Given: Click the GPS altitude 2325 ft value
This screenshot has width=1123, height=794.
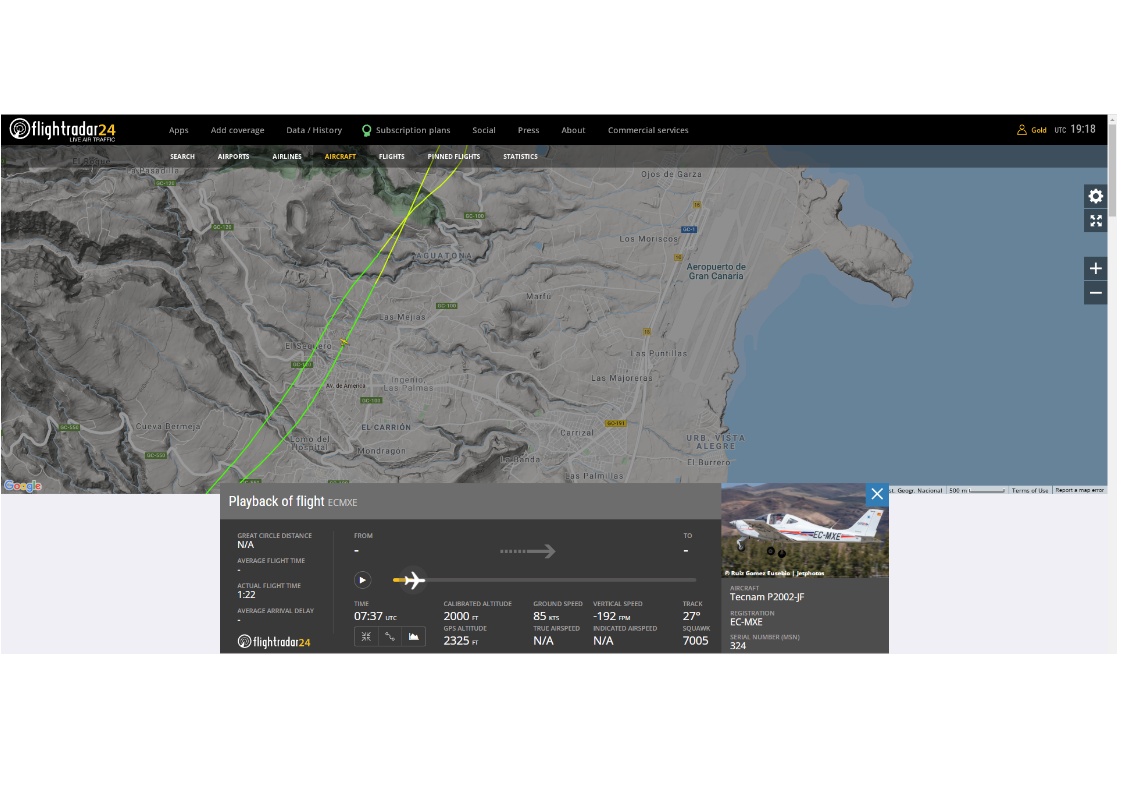Looking at the screenshot, I should 461,641.
